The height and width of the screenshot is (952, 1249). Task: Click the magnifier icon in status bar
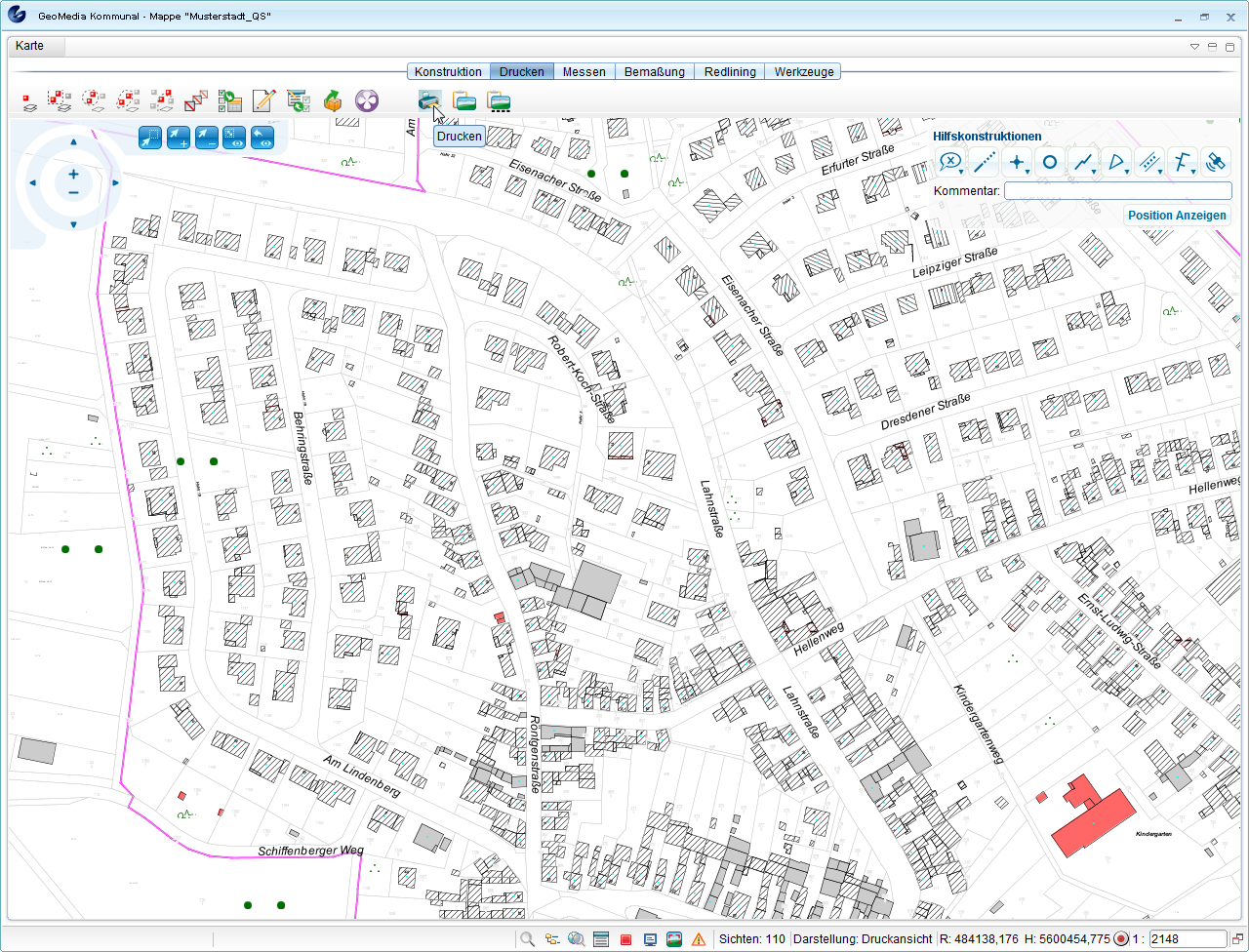coord(527,939)
